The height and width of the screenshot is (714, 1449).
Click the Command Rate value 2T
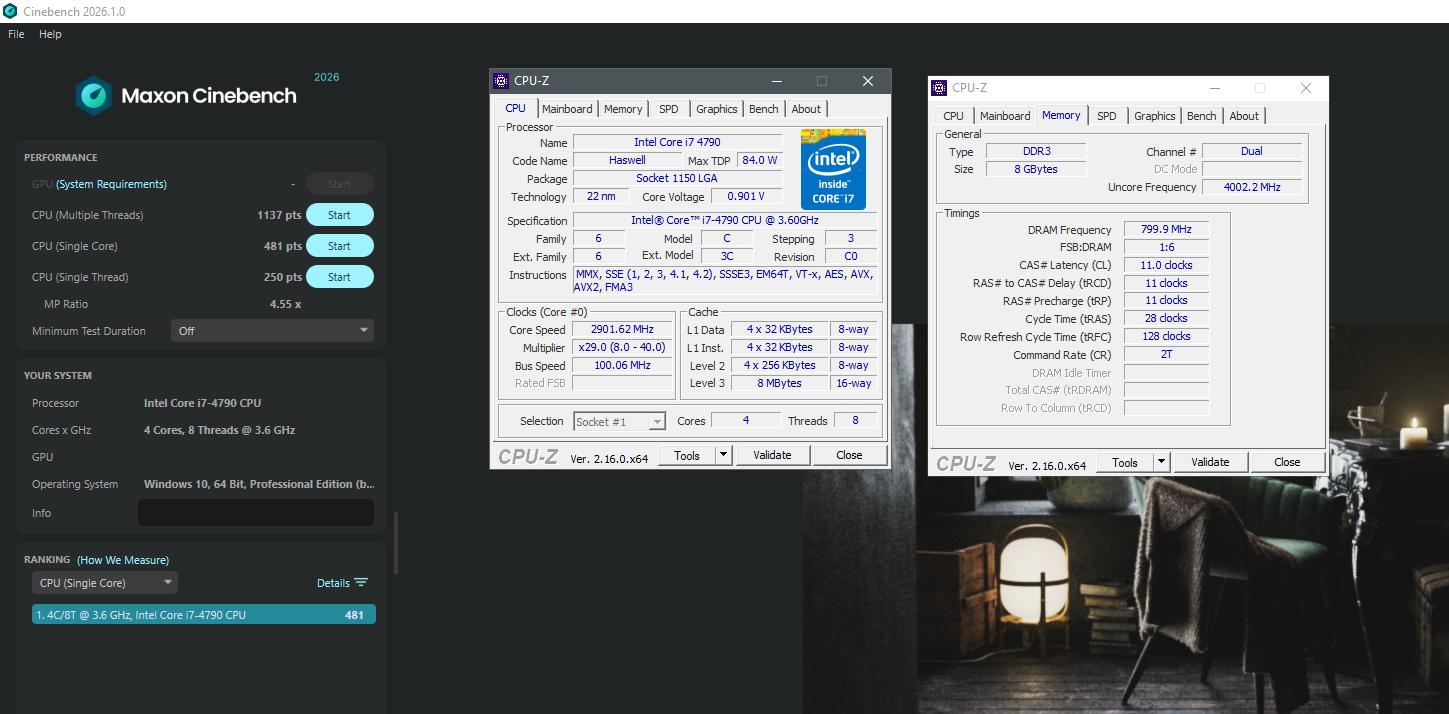(x=1166, y=354)
